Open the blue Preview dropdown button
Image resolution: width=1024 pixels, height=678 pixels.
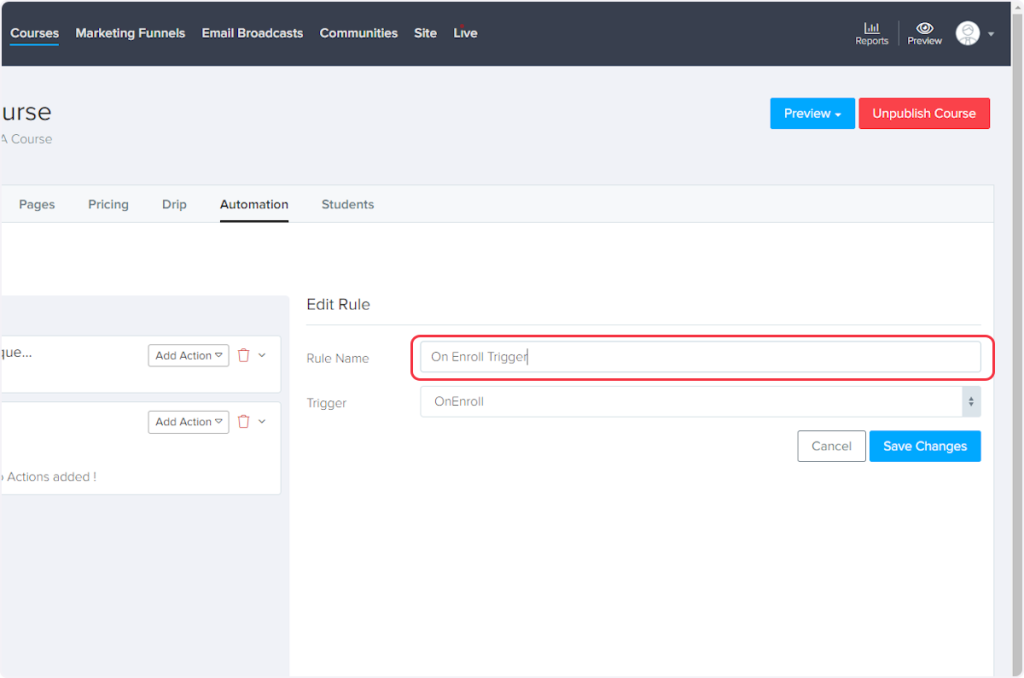tap(812, 113)
